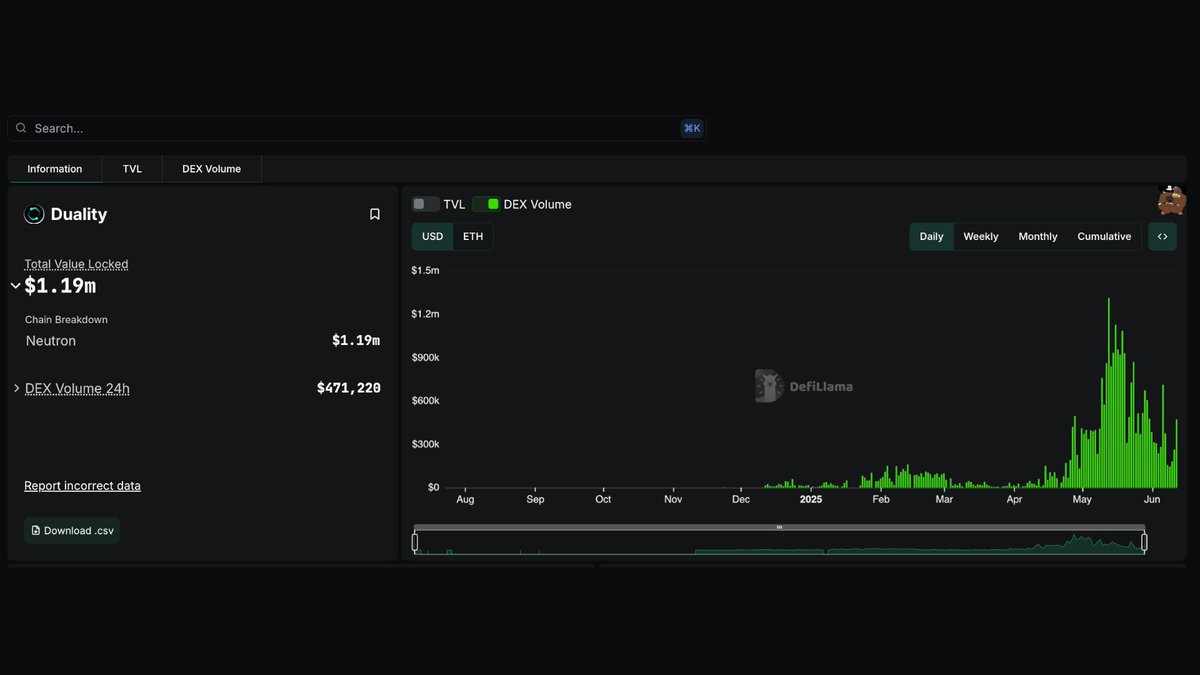
Task: Click the ⌘K shortcut badge
Action: [691, 128]
